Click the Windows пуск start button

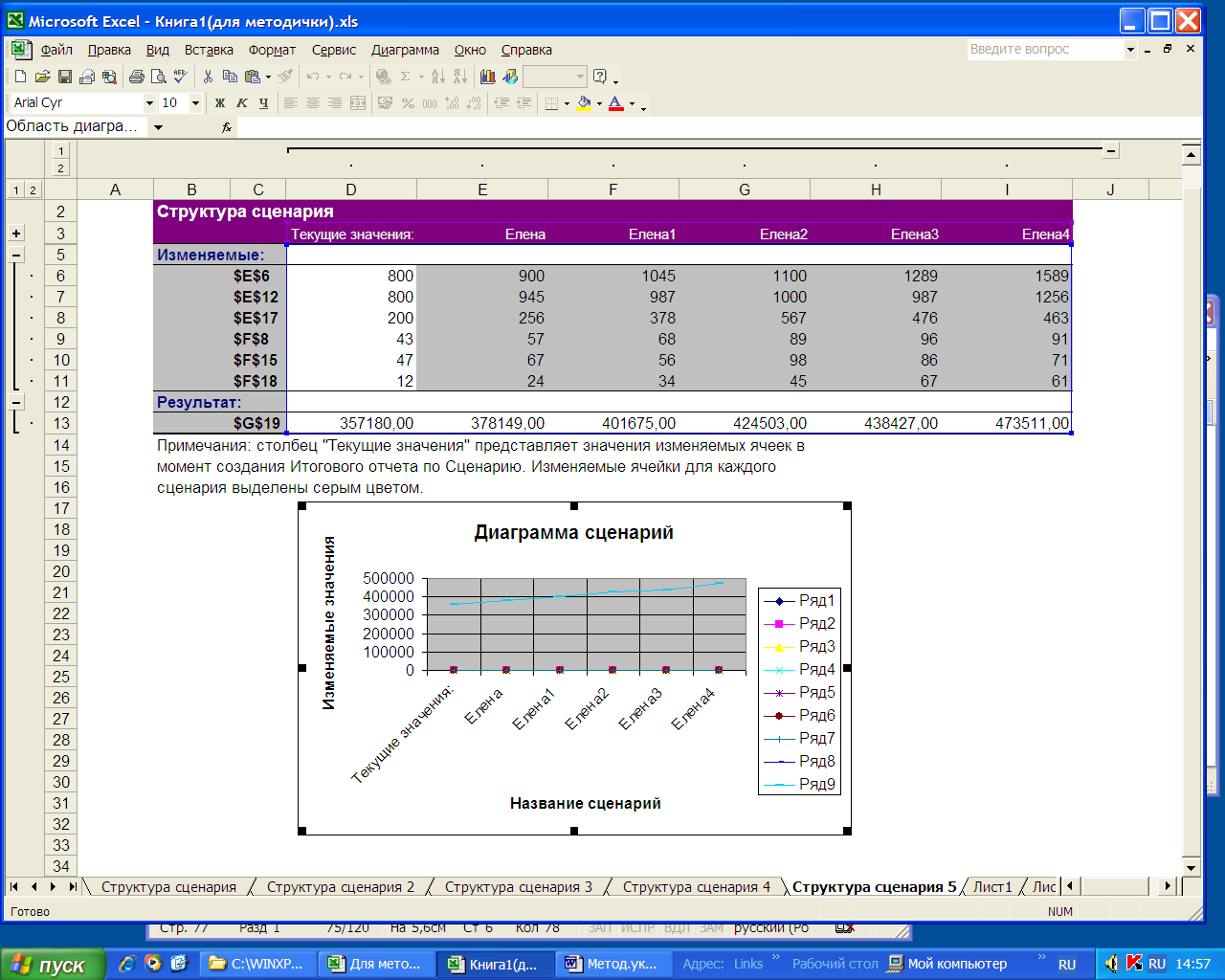point(55,964)
